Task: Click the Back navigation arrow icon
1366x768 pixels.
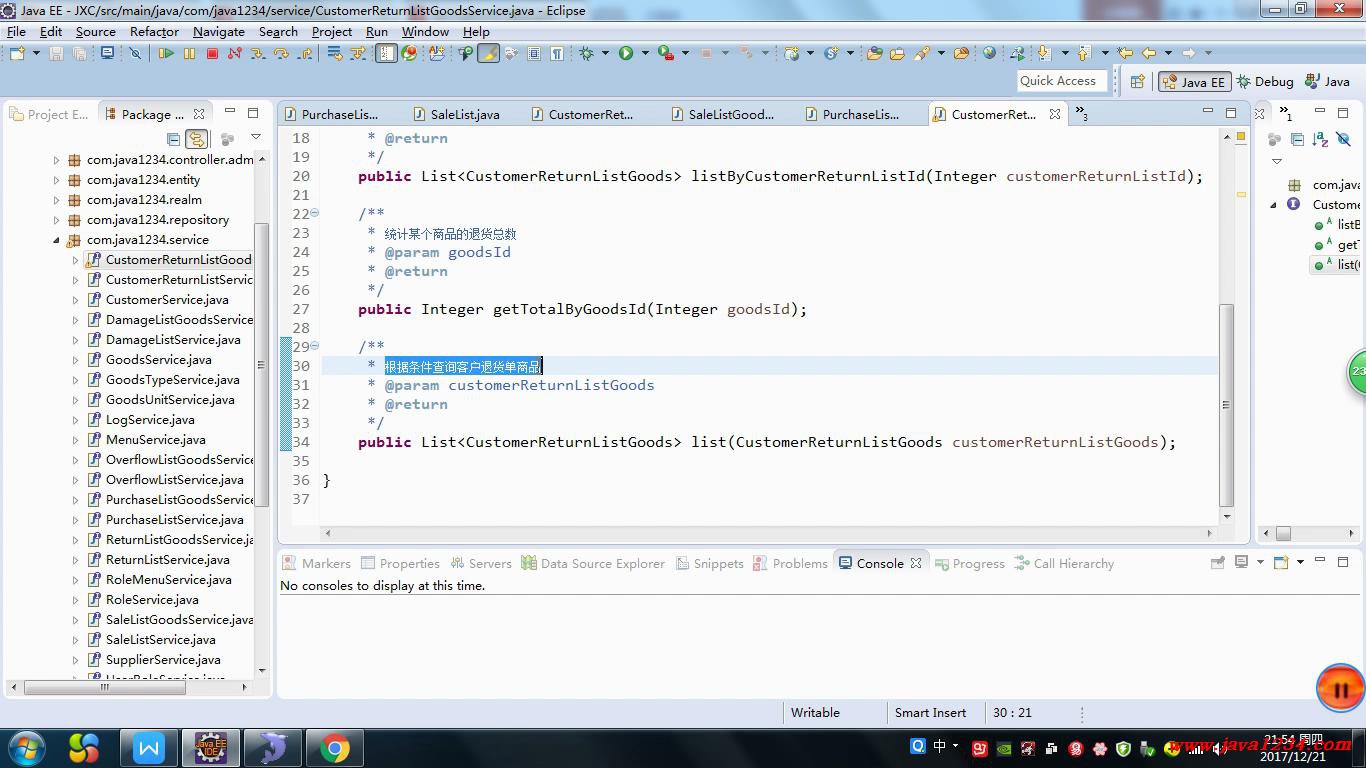Action: pos(1148,53)
